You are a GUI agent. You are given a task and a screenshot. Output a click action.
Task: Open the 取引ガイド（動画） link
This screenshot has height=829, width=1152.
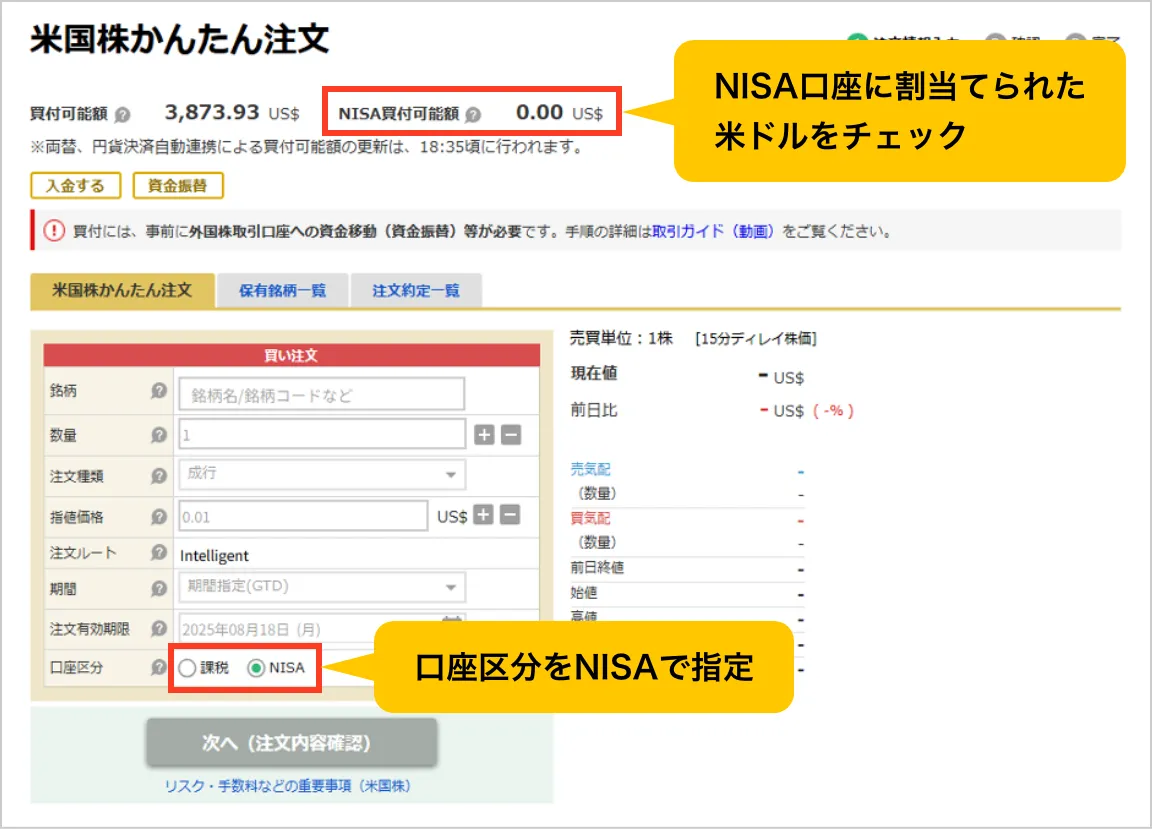click(x=713, y=231)
